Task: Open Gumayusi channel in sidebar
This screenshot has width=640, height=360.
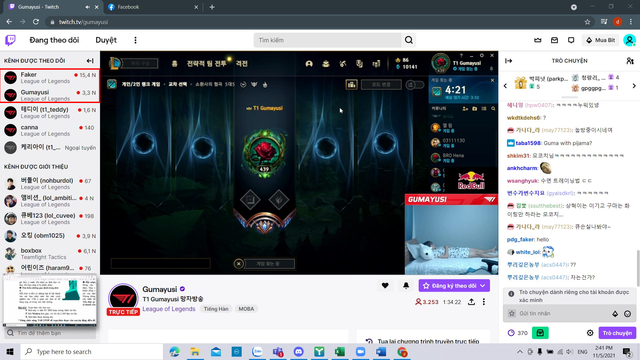Action: pyautogui.click(x=50, y=95)
